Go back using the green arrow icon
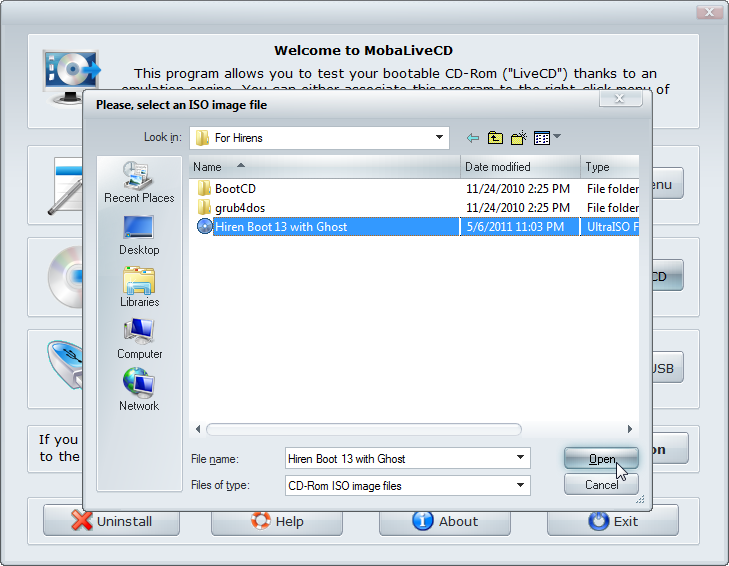The width and height of the screenshot is (729, 566). pyautogui.click(x=472, y=138)
